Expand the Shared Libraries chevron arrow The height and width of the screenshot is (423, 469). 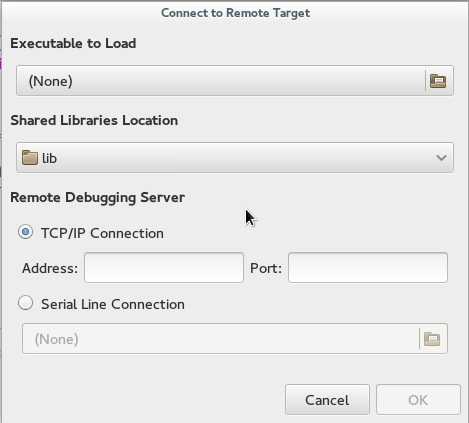pyautogui.click(x=441, y=158)
